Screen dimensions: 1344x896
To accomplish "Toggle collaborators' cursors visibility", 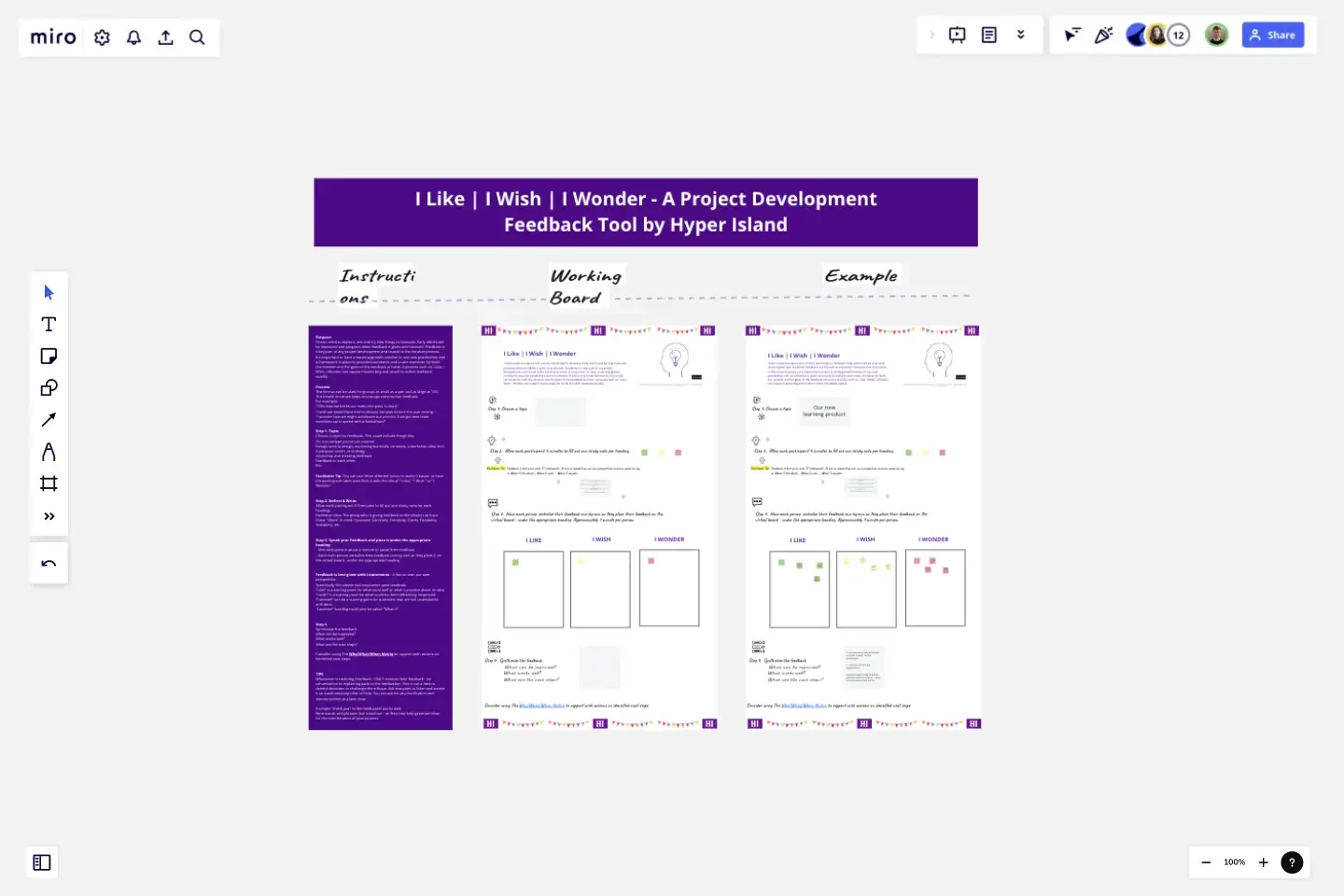I will [x=1072, y=35].
